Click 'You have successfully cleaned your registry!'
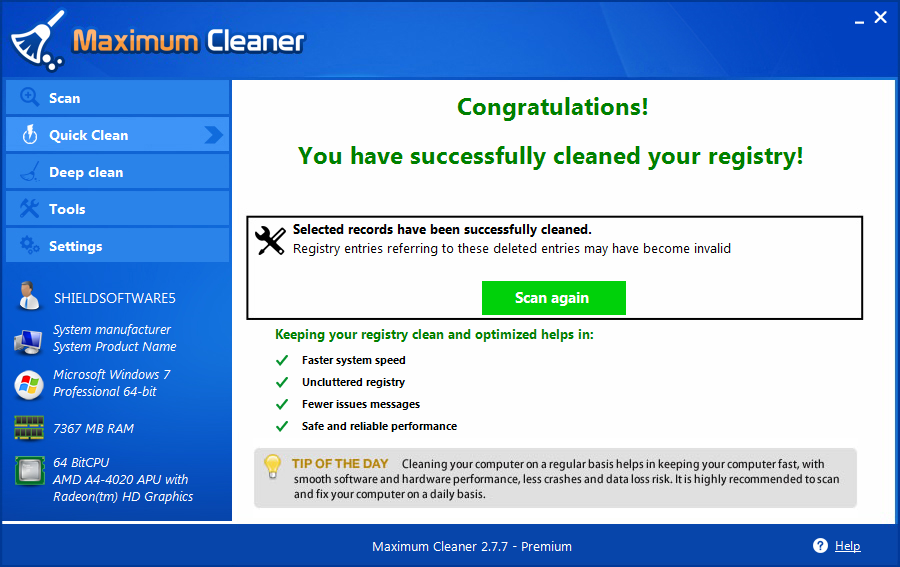The height and width of the screenshot is (567, 900). point(550,156)
